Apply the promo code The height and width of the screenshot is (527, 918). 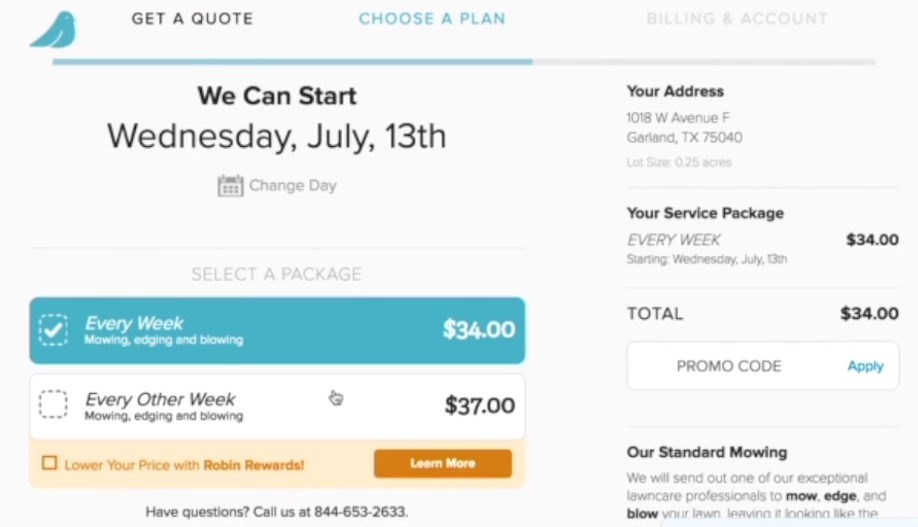tap(865, 366)
